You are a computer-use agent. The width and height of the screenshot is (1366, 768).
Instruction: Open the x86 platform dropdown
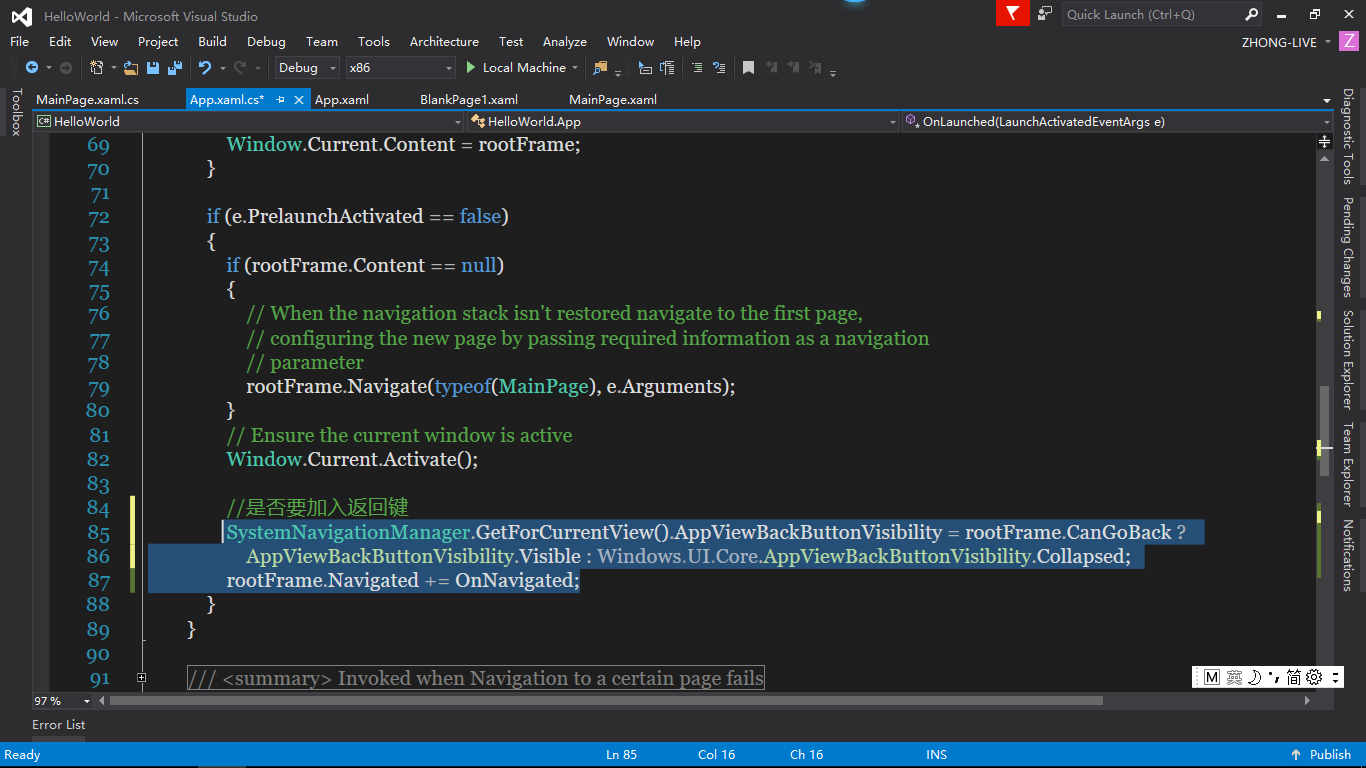(x=400, y=68)
